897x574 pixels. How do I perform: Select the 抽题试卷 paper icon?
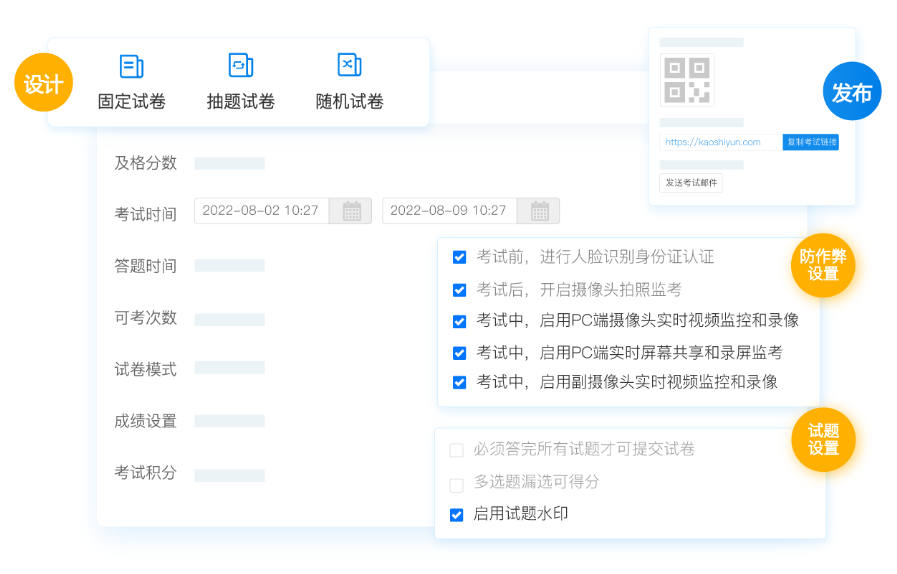pyautogui.click(x=240, y=66)
